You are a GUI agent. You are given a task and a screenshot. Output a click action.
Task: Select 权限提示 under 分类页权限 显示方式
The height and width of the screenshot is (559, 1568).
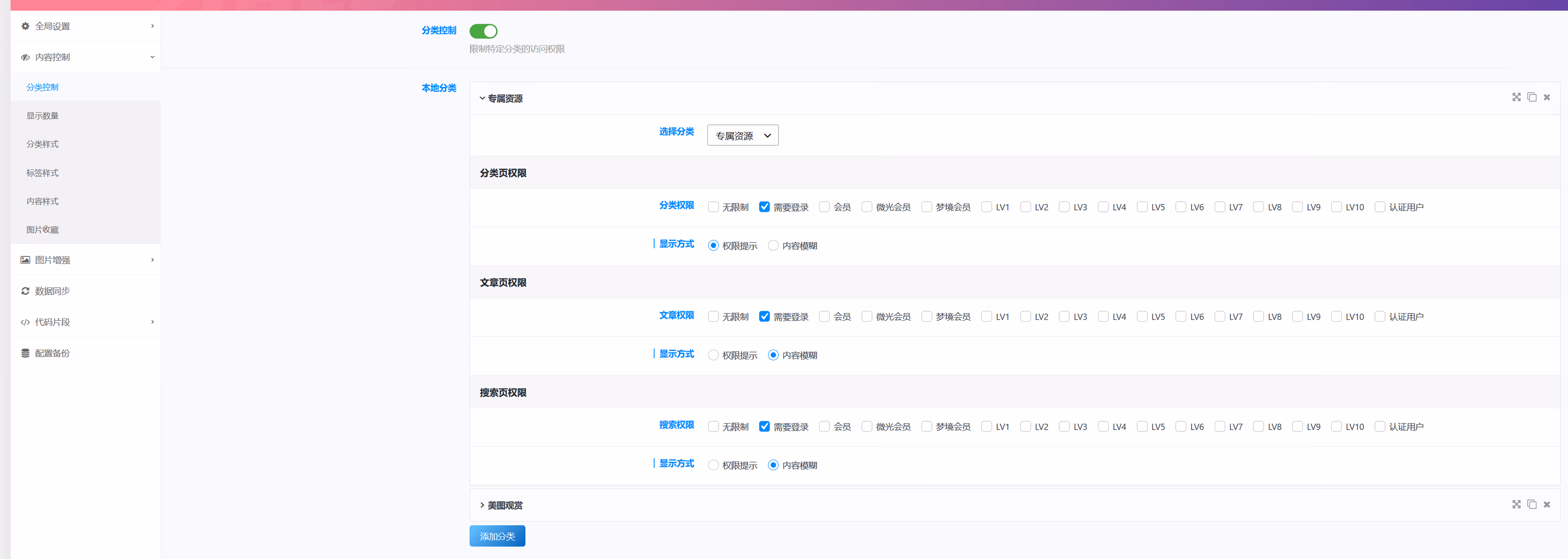[713, 245]
